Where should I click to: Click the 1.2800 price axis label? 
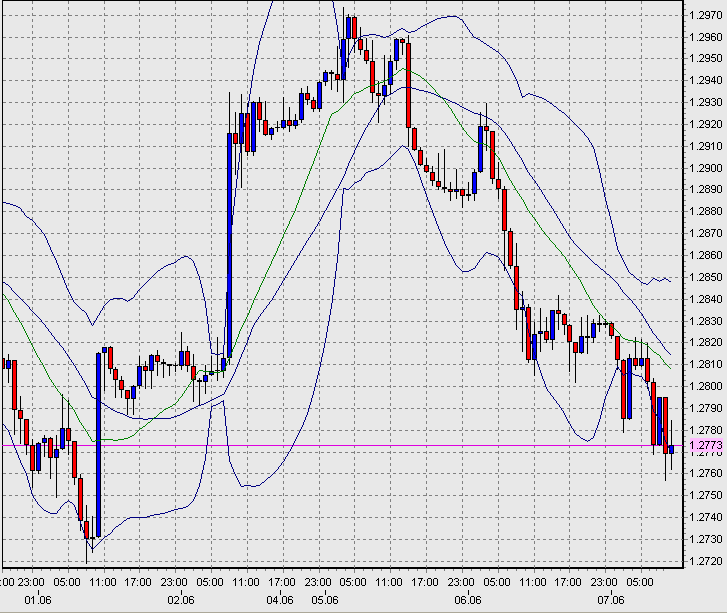(x=706, y=386)
